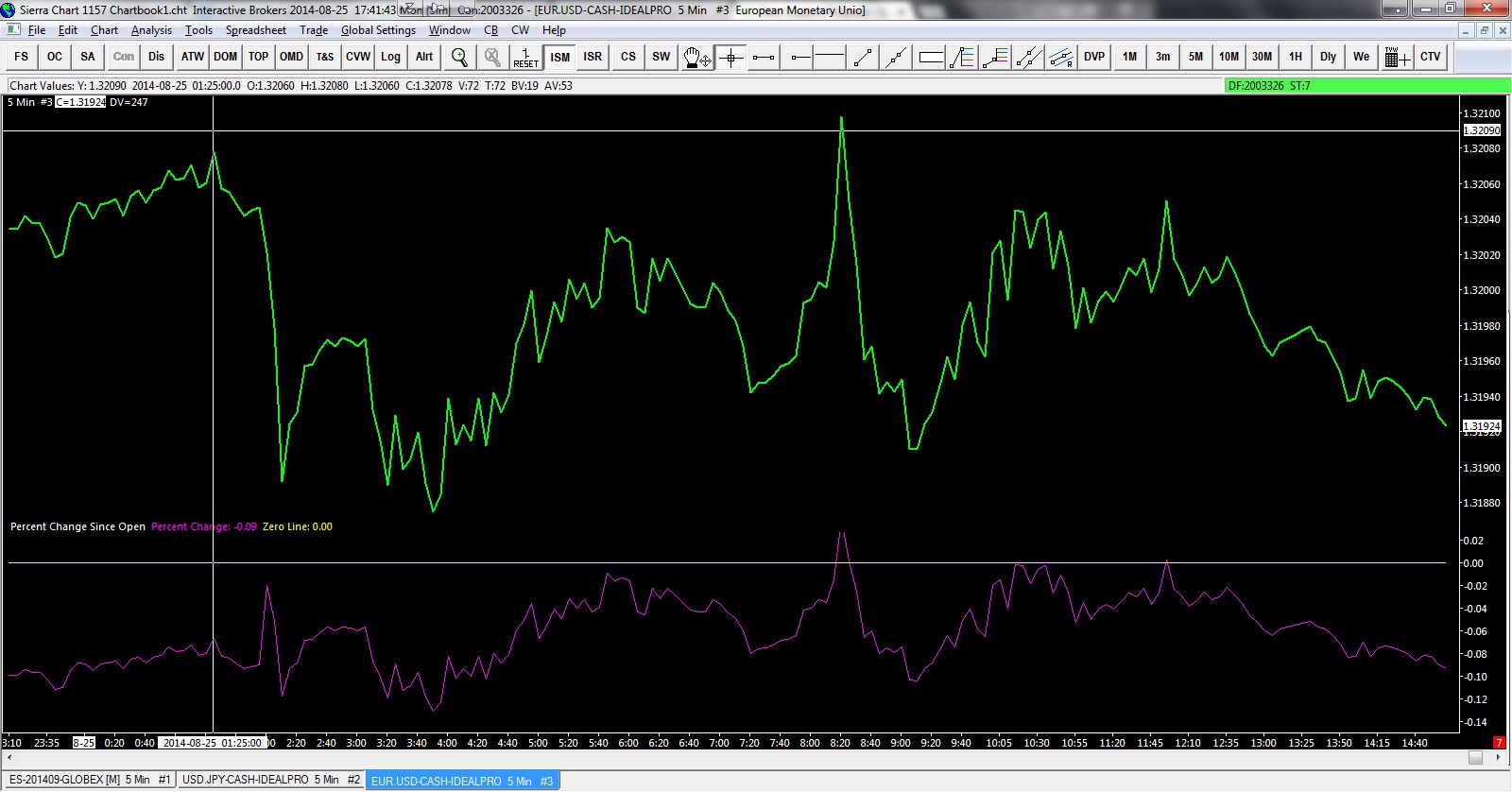1512x792 pixels.
Task: Open the Analysis menu
Action: point(152,30)
